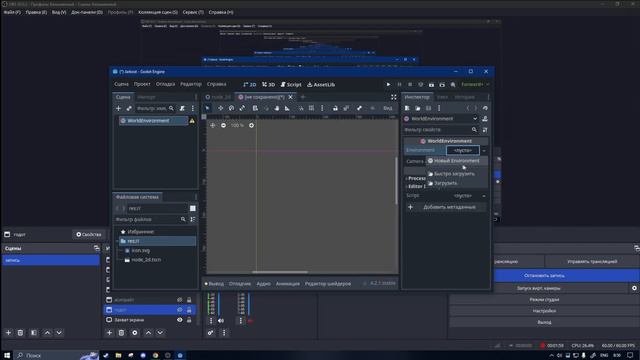Open 'Вывод' output bottom panel
The width and height of the screenshot is (640, 360).
tap(214, 284)
